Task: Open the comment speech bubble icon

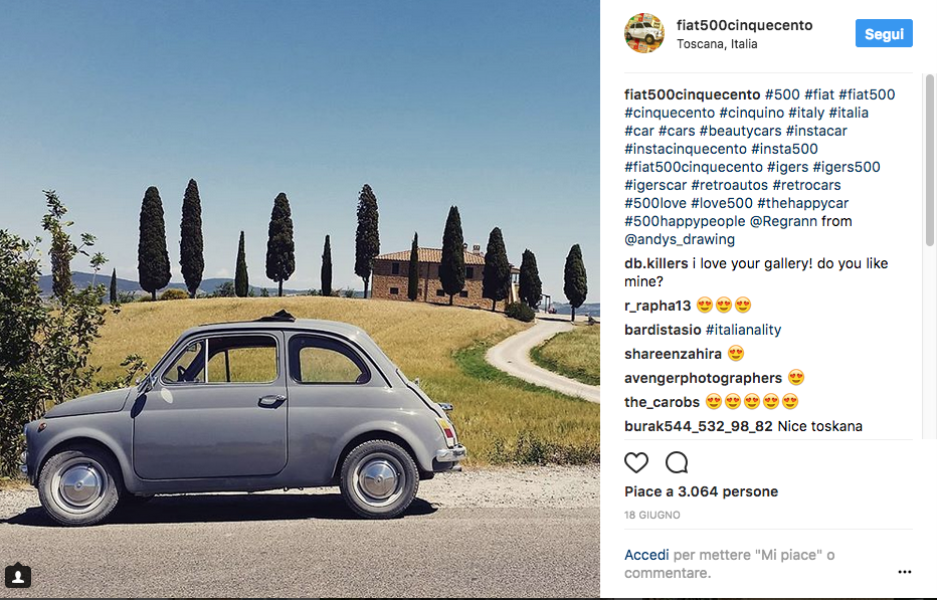Action: click(x=677, y=463)
